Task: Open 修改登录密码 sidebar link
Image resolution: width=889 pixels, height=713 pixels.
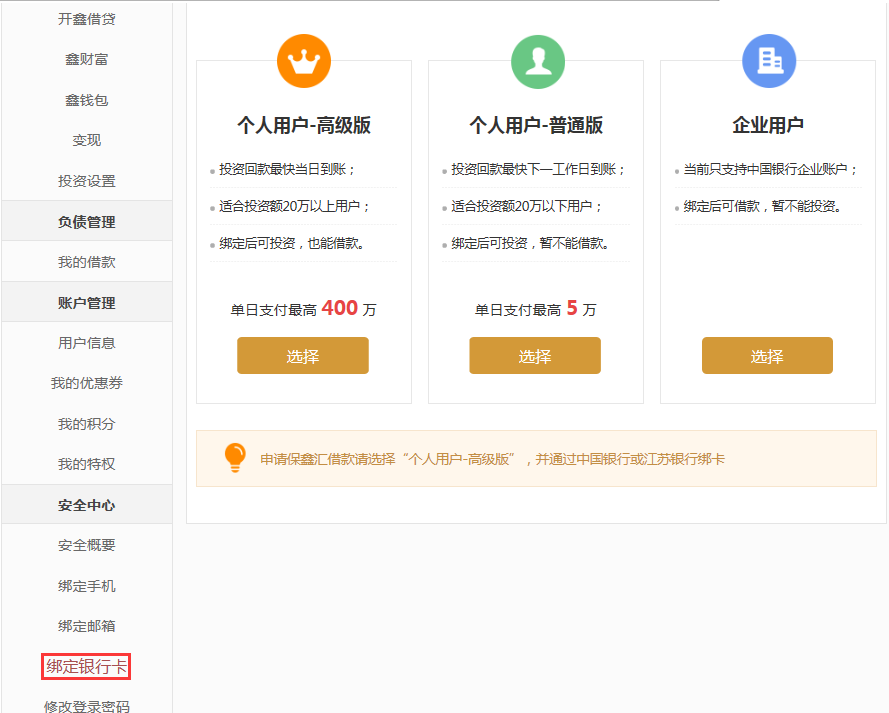Action: point(87,706)
